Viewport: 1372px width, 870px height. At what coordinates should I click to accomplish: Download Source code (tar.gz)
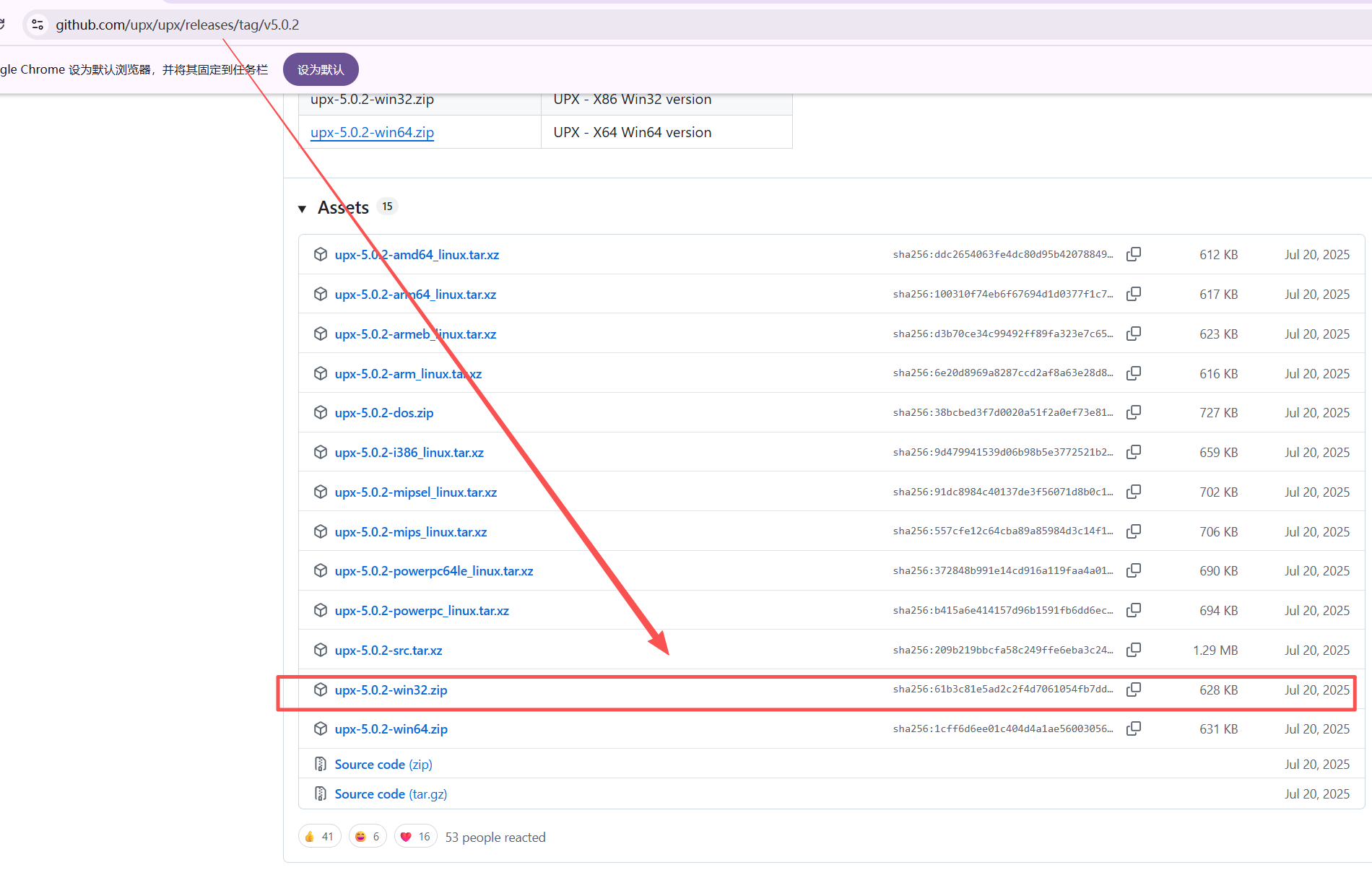point(391,793)
